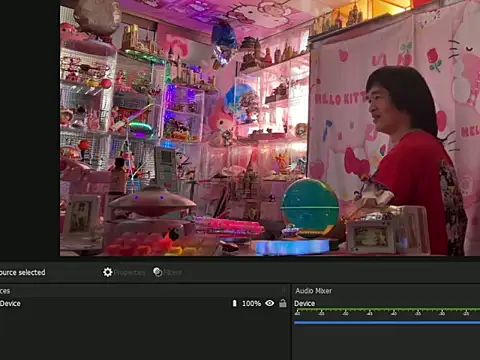The width and height of the screenshot is (480, 360).
Task: Select the Device source in Sources list
Action: point(144,303)
